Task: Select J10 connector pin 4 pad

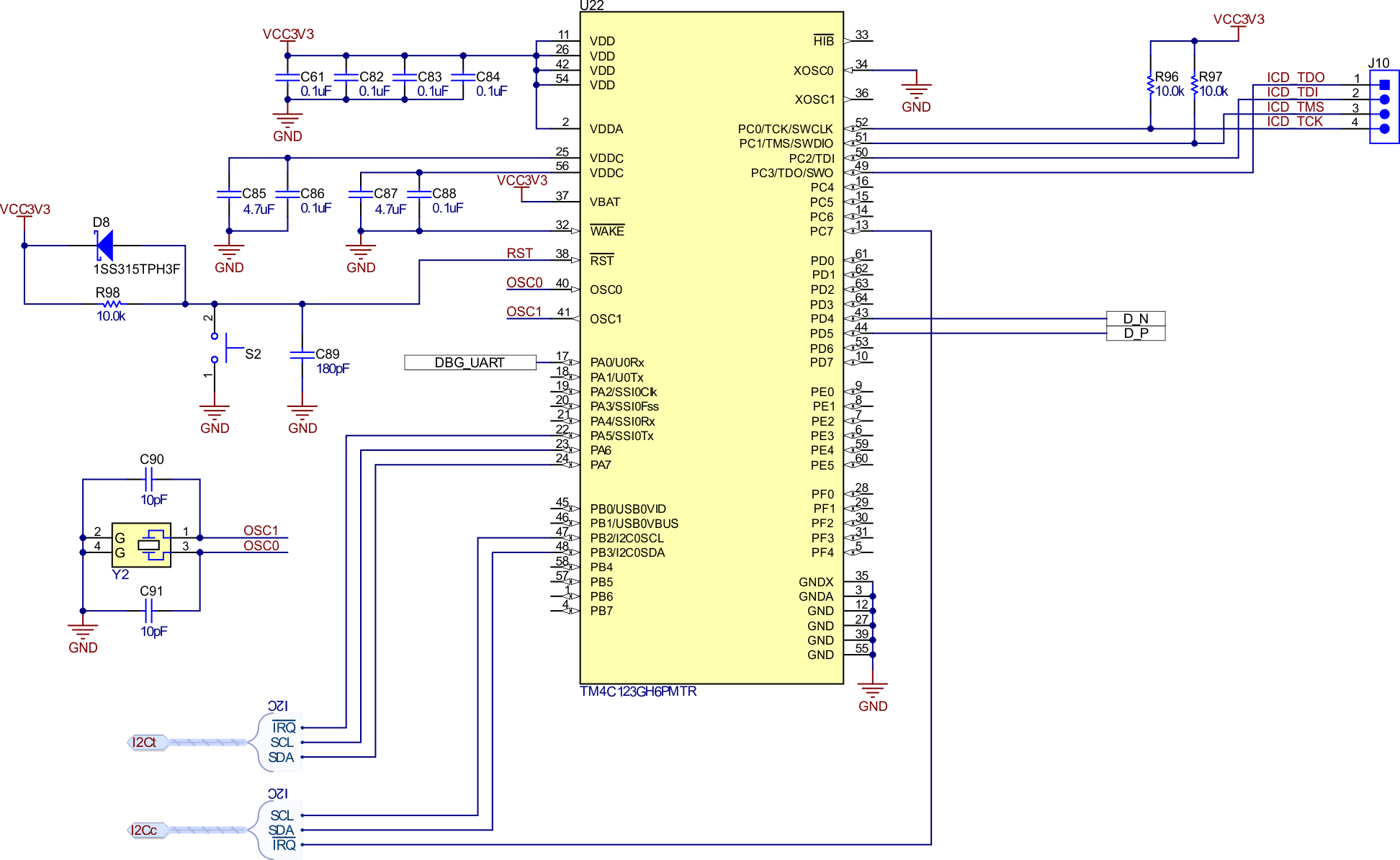Action: click(x=1384, y=129)
